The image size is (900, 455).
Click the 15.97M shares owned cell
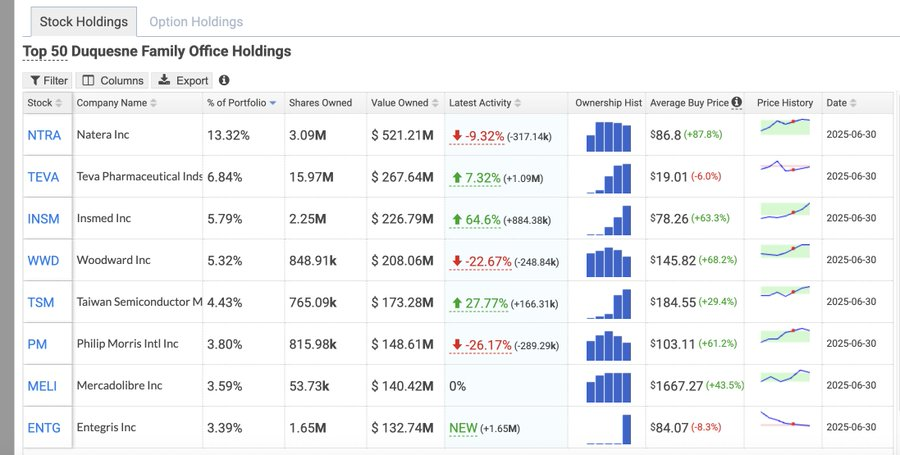312,177
